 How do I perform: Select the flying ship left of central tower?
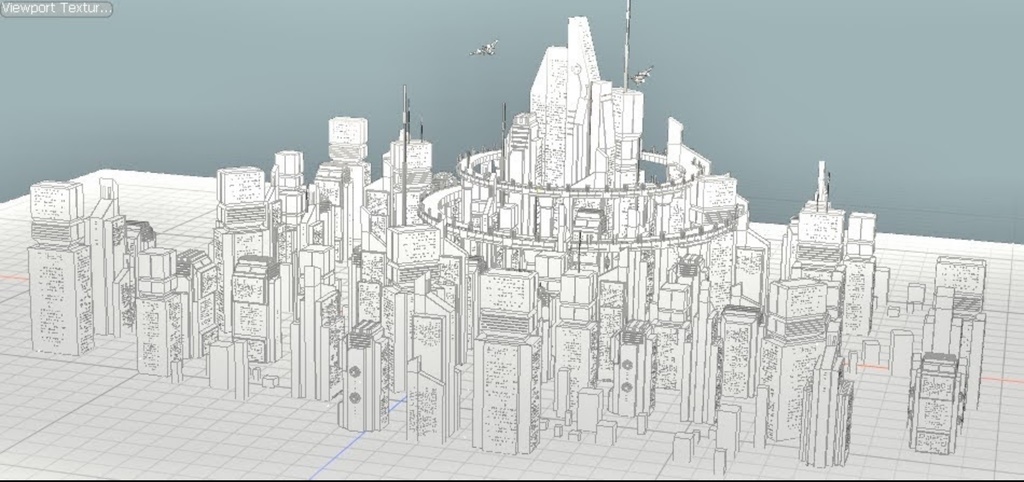click(484, 48)
